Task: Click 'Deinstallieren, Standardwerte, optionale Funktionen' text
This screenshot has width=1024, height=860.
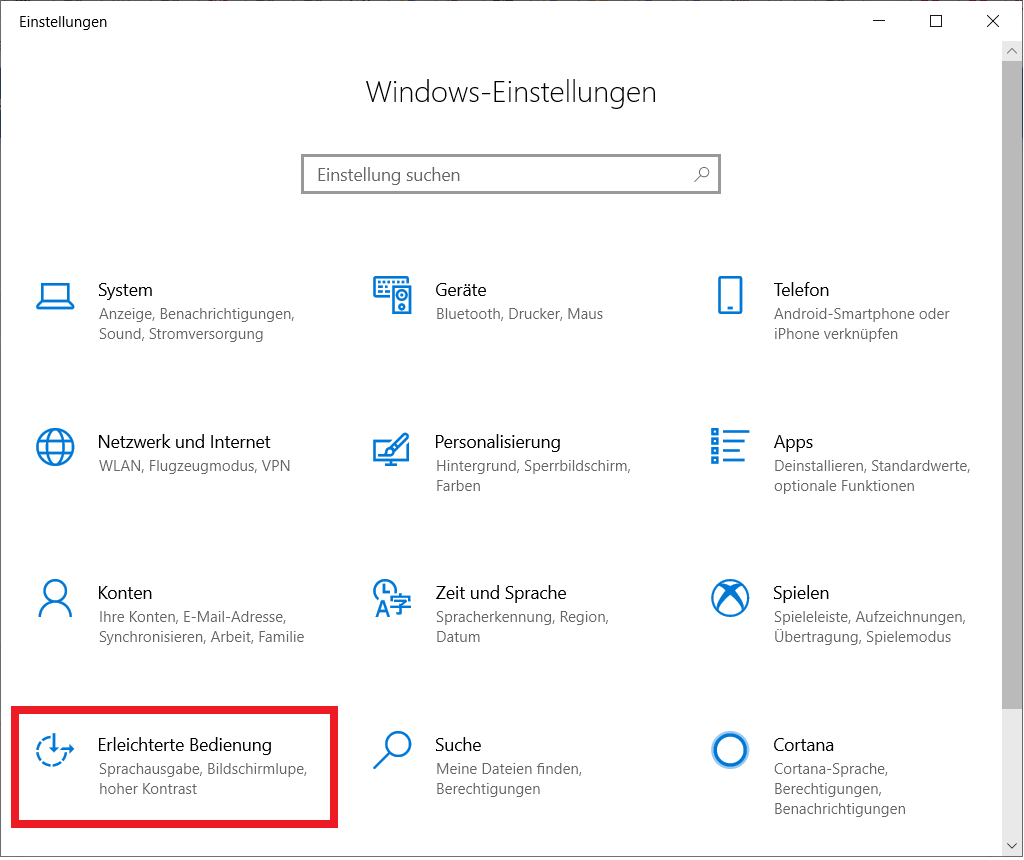Action: click(x=872, y=476)
